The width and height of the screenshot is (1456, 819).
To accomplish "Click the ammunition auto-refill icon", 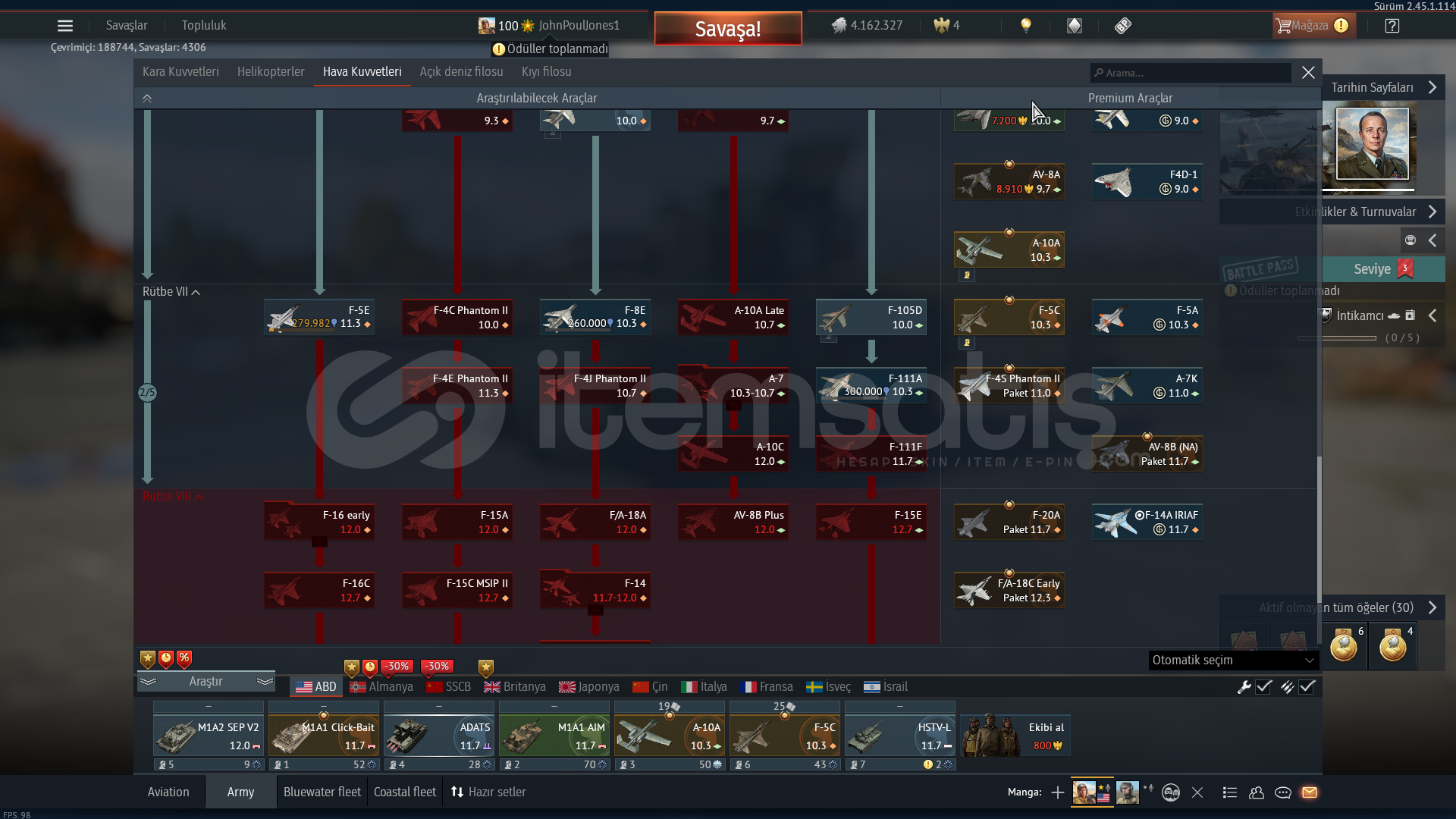I will (x=1288, y=687).
